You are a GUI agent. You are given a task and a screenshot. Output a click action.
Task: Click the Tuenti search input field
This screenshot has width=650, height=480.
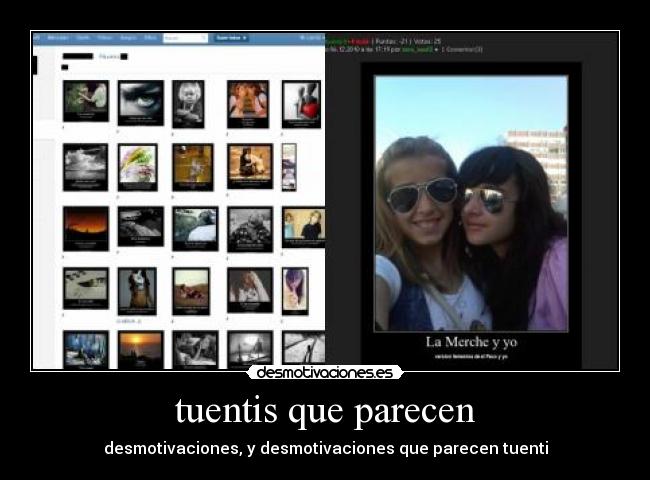pyautogui.click(x=185, y=38)
